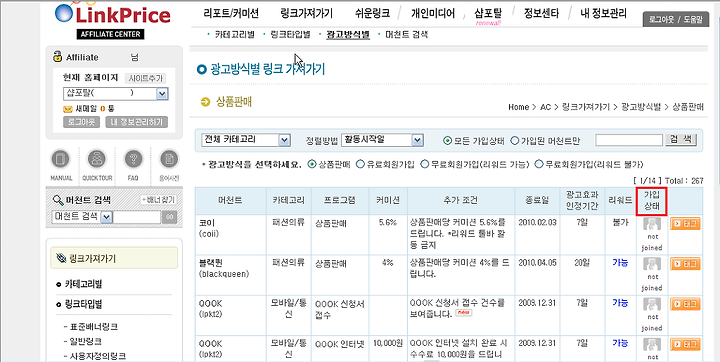Select the 가입된 머천트만 radio button

515,141
